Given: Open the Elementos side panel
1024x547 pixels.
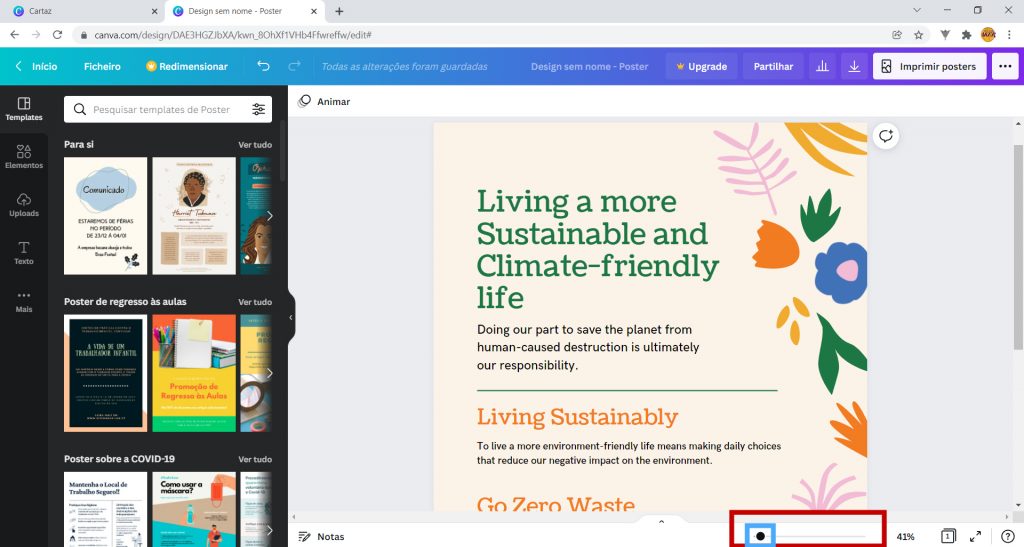Looking at the screenshot, I should [x=24, y=157].
